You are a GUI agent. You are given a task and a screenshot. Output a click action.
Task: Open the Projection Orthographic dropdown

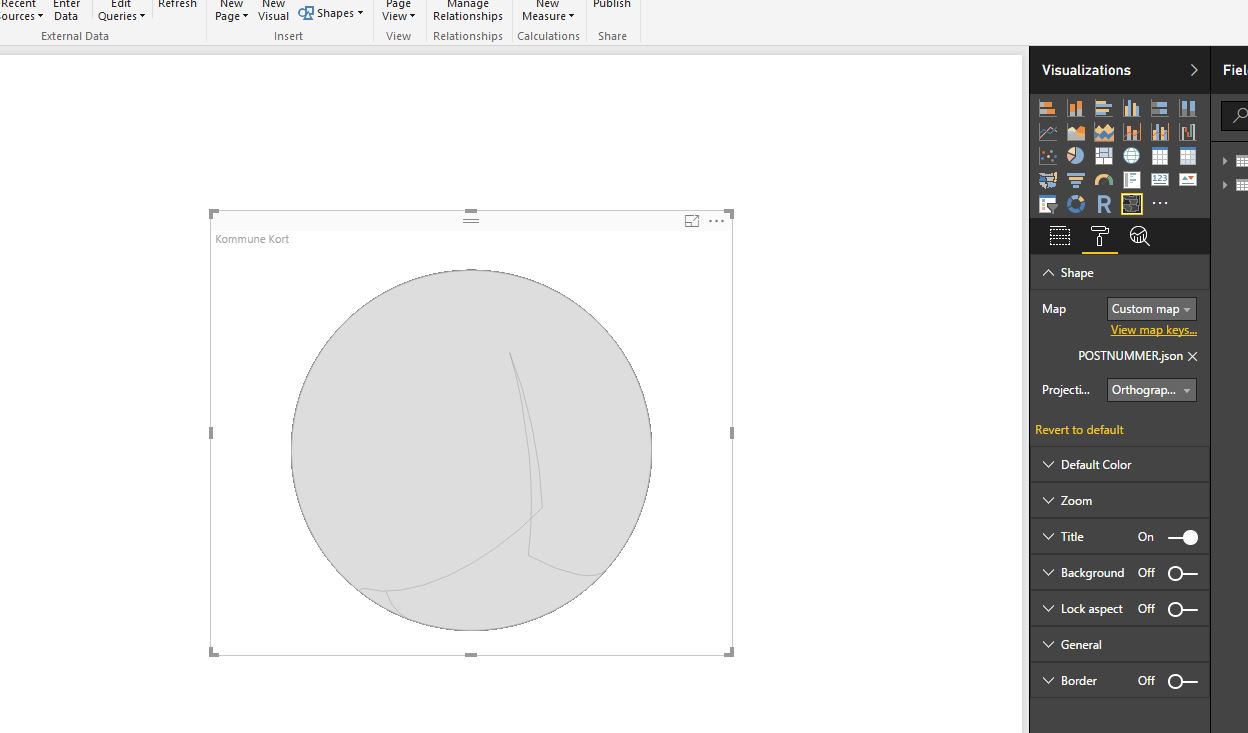[1151, 390]
